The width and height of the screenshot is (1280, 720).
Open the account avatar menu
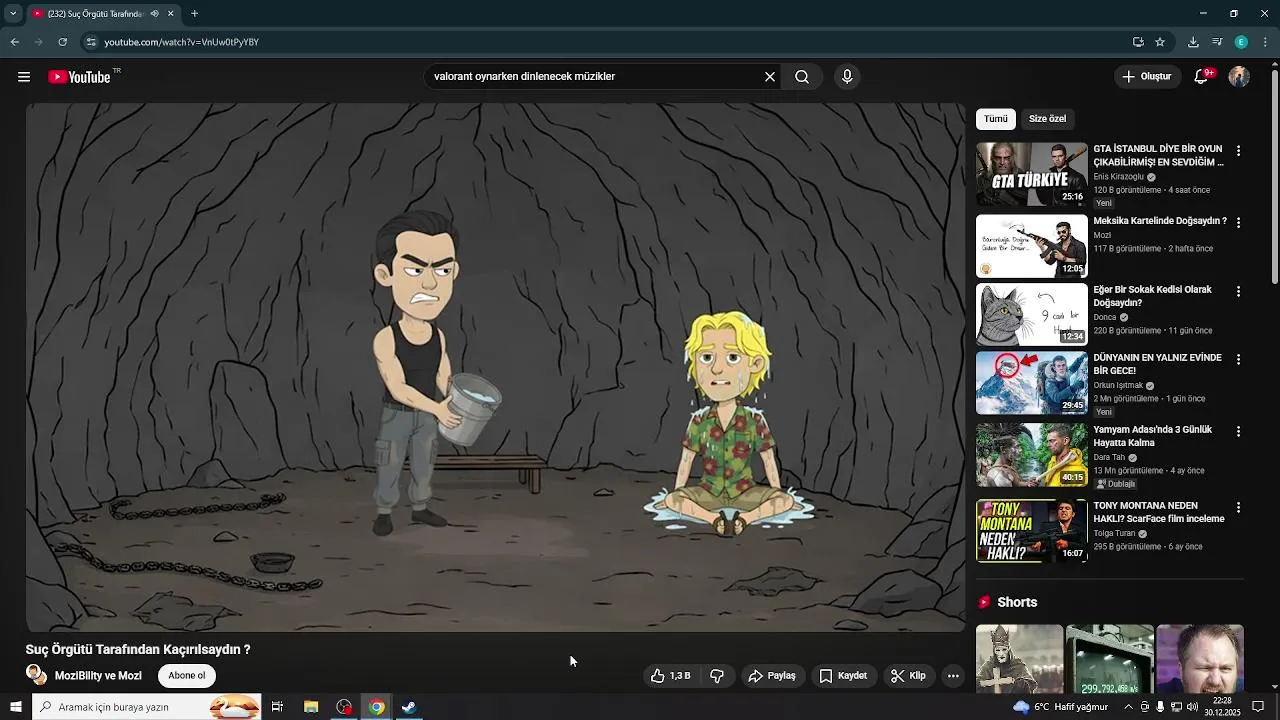point(1239,77)
